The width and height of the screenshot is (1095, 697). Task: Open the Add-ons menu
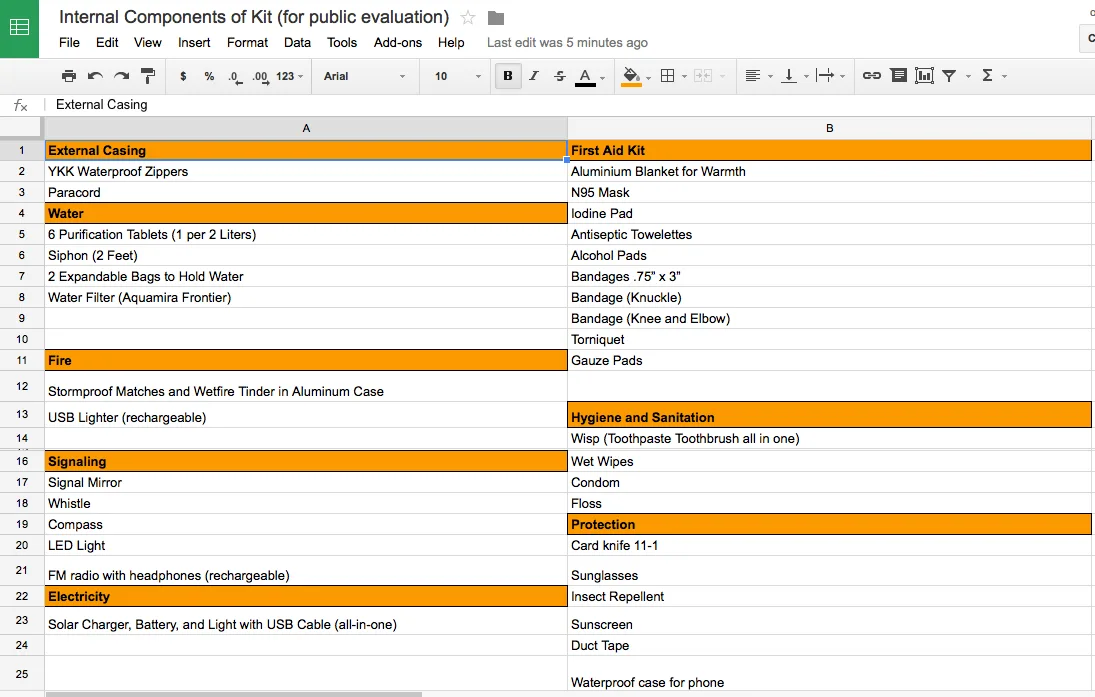coord(397,43)
